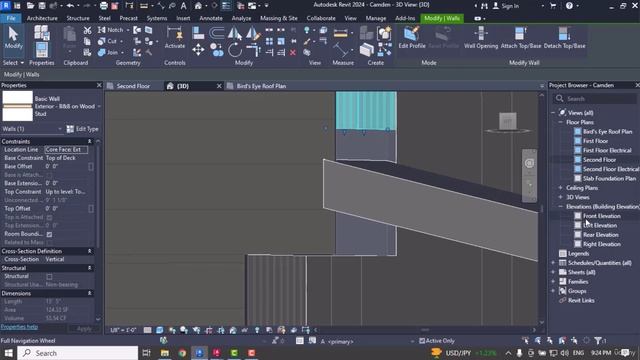Toggle the Room Bounding checkbox
This screenshot has height=360, width=640.
(49, 234)
